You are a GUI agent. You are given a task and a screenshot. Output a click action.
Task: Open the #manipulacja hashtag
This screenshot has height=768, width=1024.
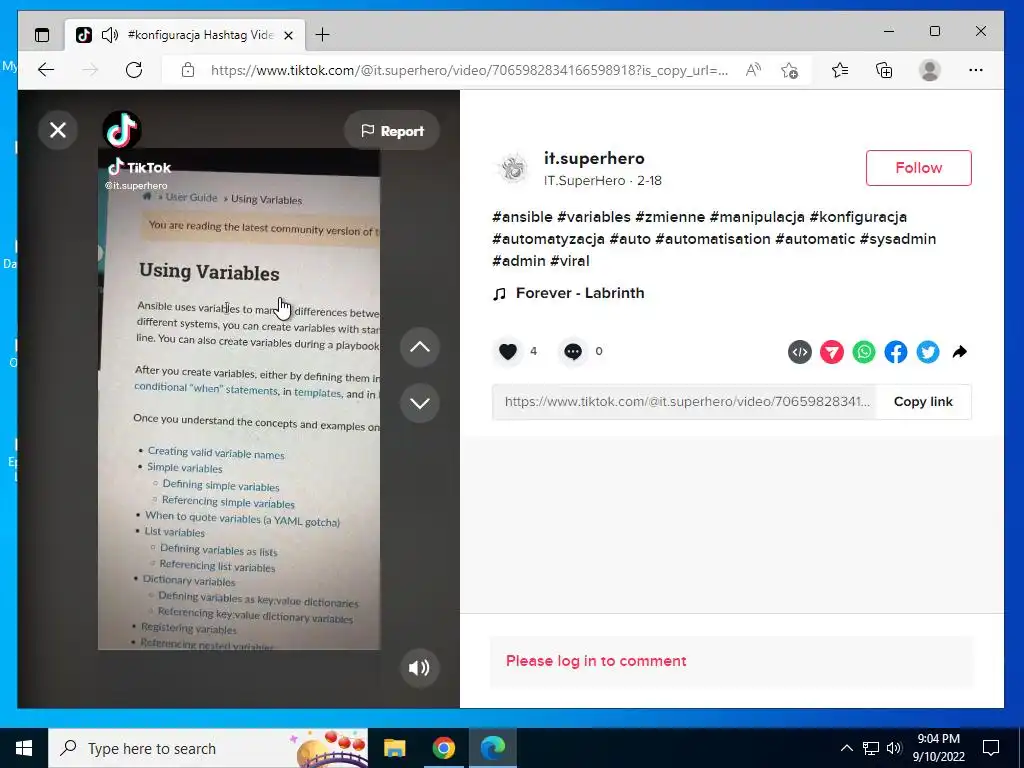757,217
